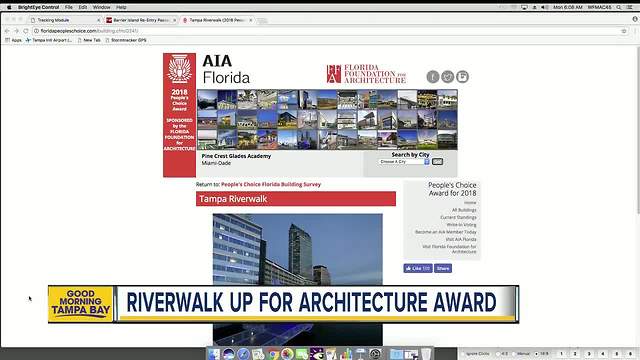Open the Trash in the Dock
Viewport: 640px width, 360px height.
(426, 354)
